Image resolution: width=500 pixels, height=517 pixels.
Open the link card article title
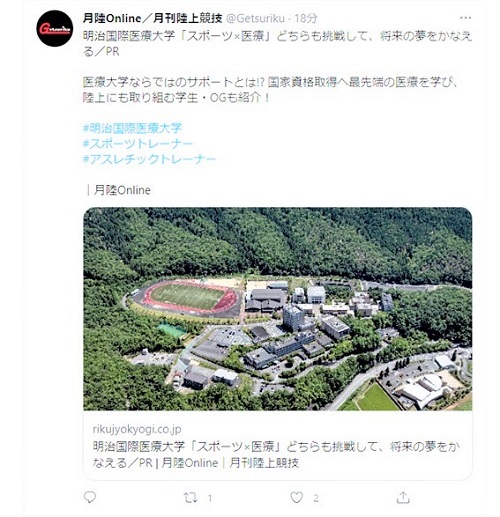276,454
